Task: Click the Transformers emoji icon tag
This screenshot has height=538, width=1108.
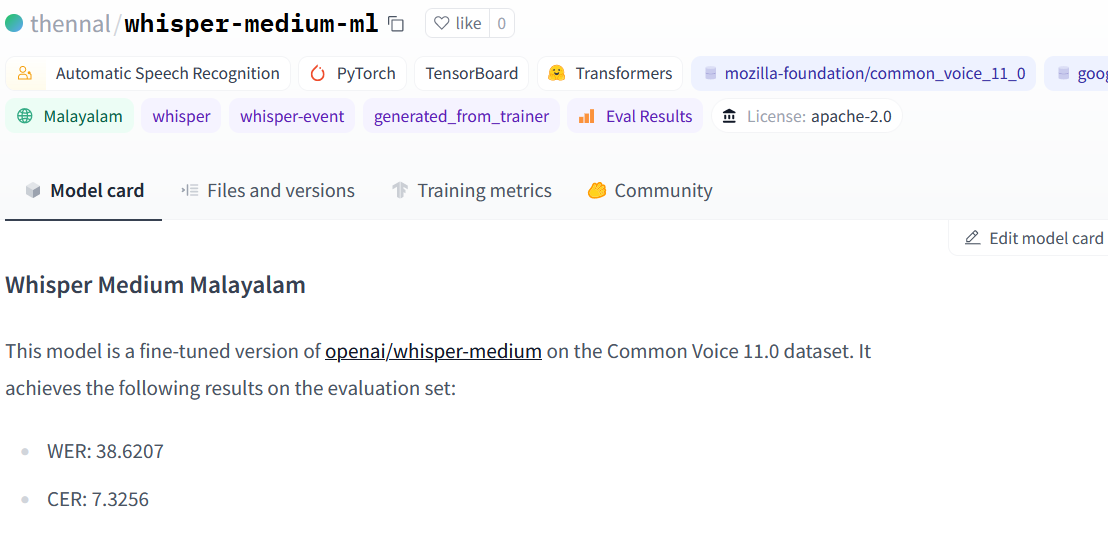Action: [610, 73]
